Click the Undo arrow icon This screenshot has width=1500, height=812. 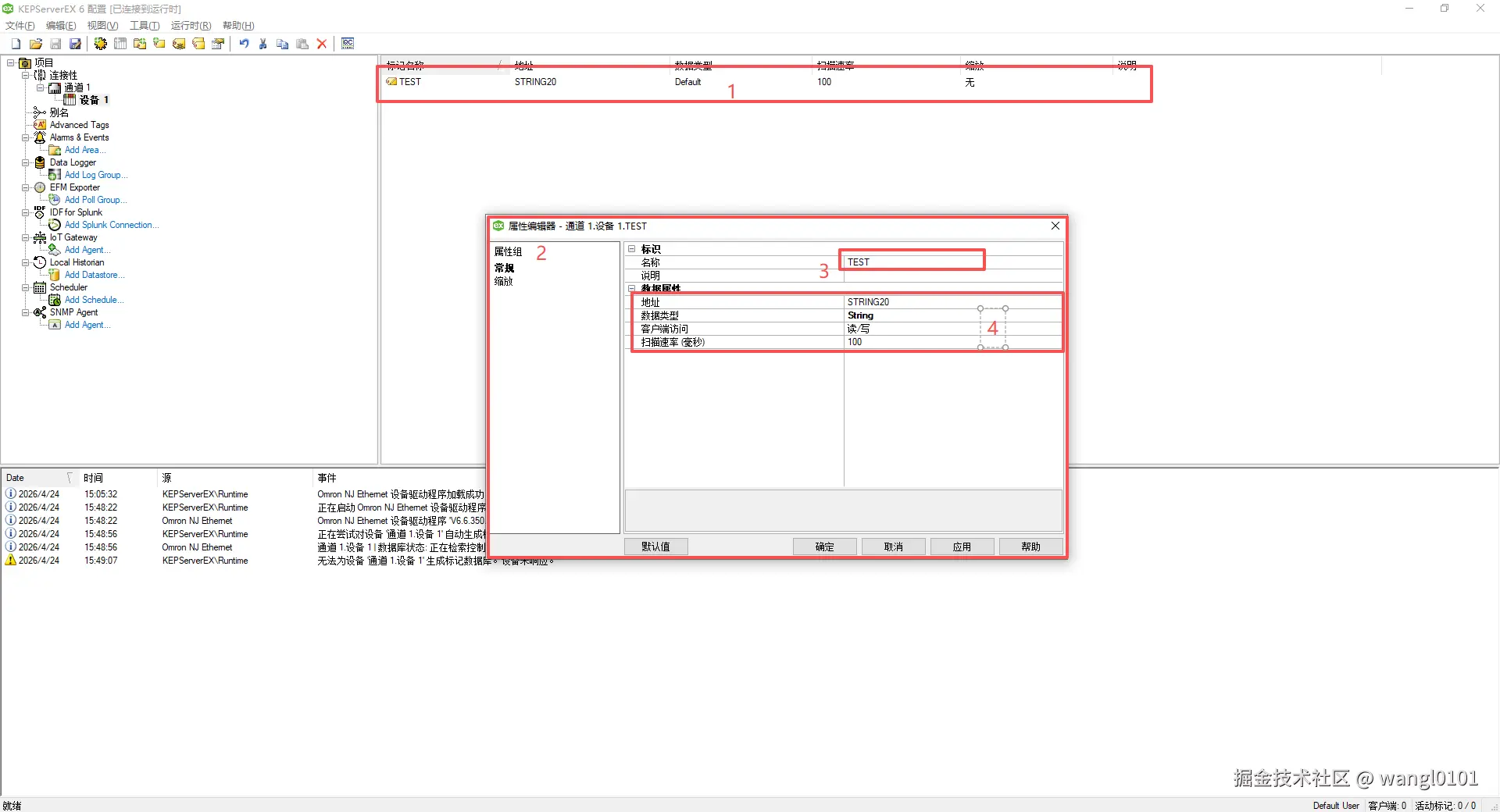244,44
